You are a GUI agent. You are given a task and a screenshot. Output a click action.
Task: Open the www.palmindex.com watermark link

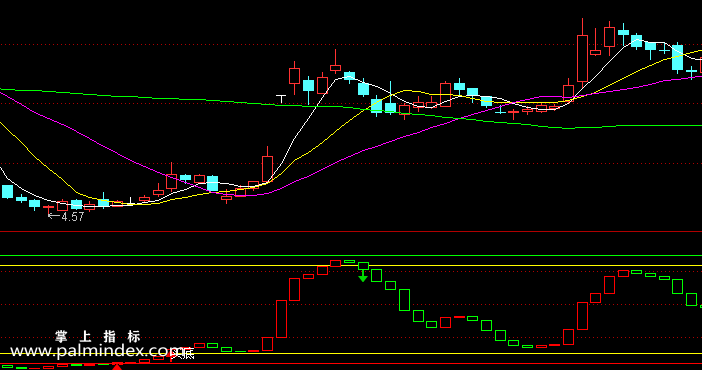pyautogui.click(x=97, y=351)
